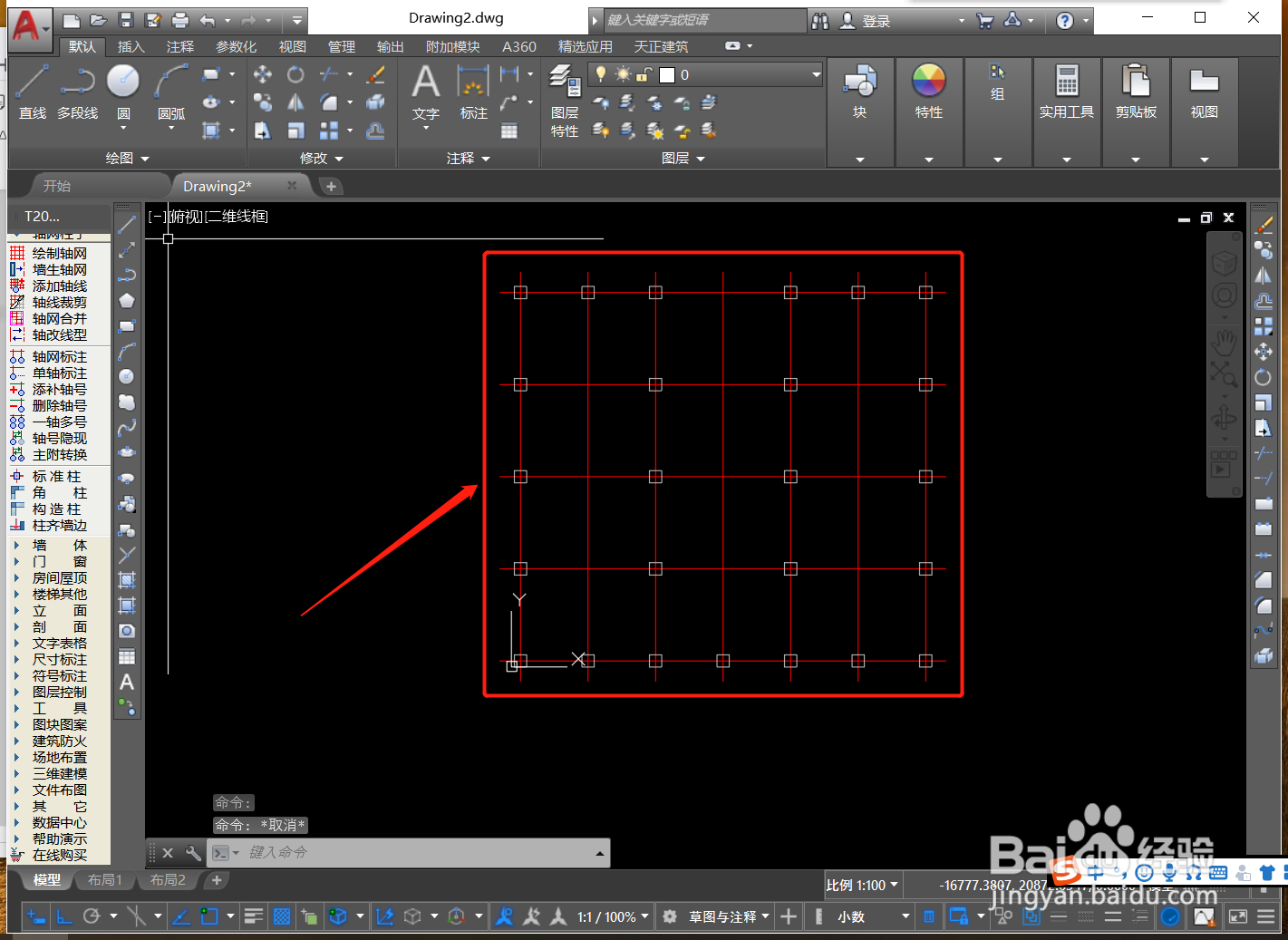Click the Rotate tool in 修改 panel

point(295,74)
